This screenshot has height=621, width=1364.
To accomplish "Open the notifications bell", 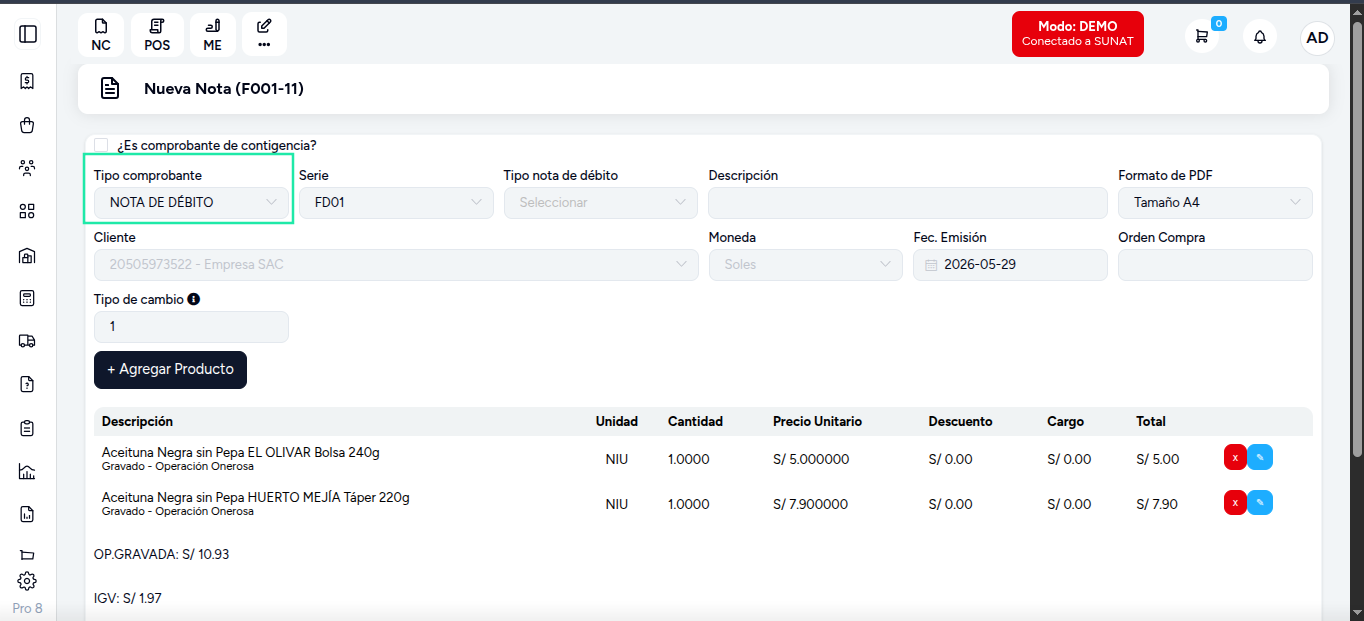I will pyautogui.click(x=1260, y=37).
